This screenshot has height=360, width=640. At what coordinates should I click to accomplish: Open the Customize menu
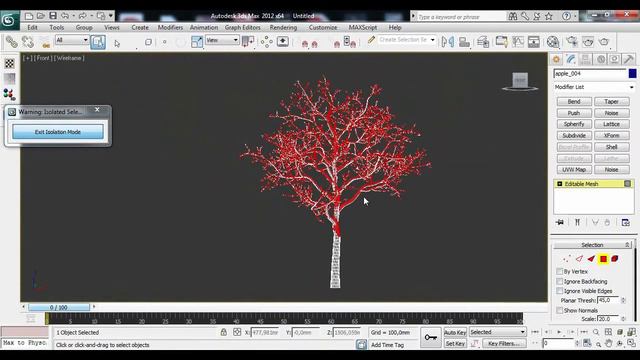point(323,28)
